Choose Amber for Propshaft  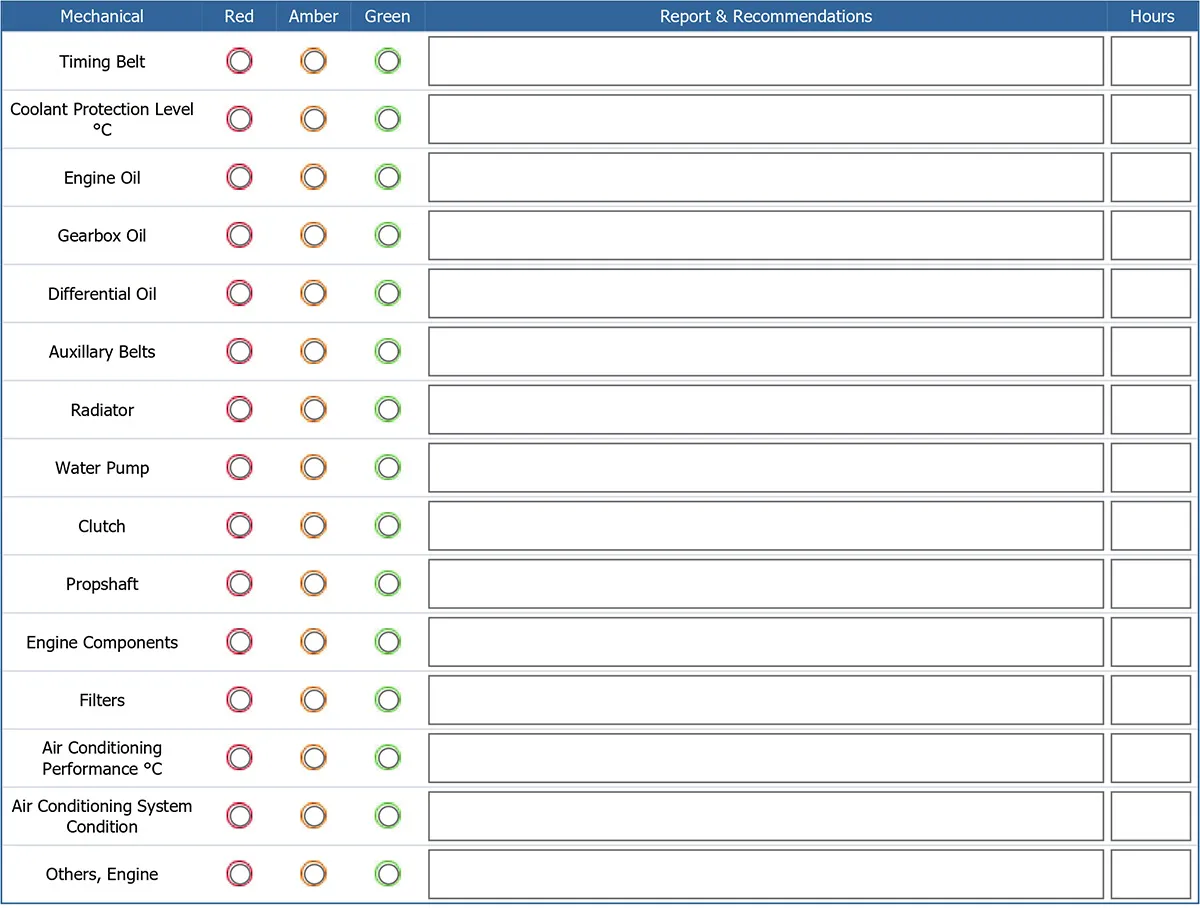(x=314, y=584)
